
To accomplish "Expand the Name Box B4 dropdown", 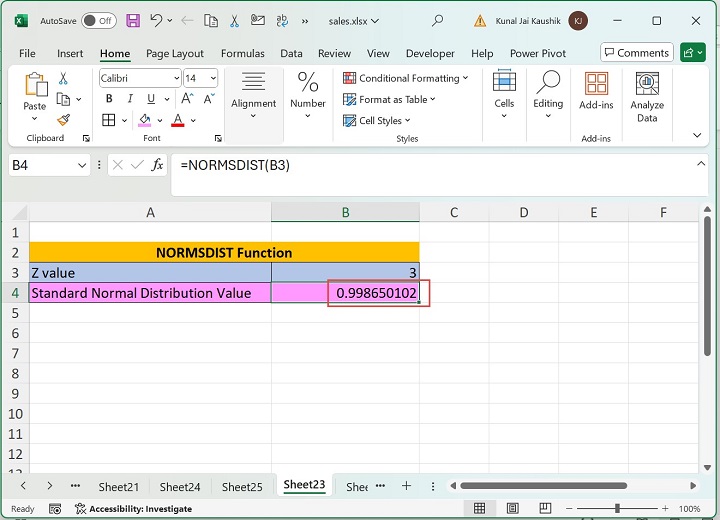I will [82, 165].
